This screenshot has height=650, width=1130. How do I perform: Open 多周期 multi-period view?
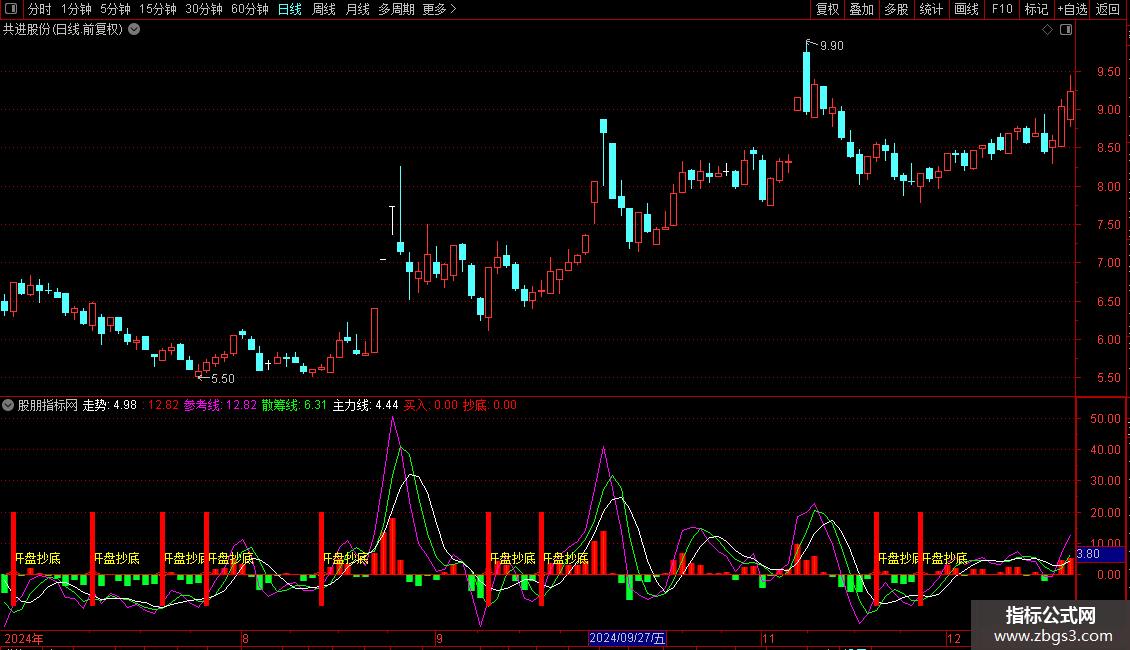[x=396, y=9]
